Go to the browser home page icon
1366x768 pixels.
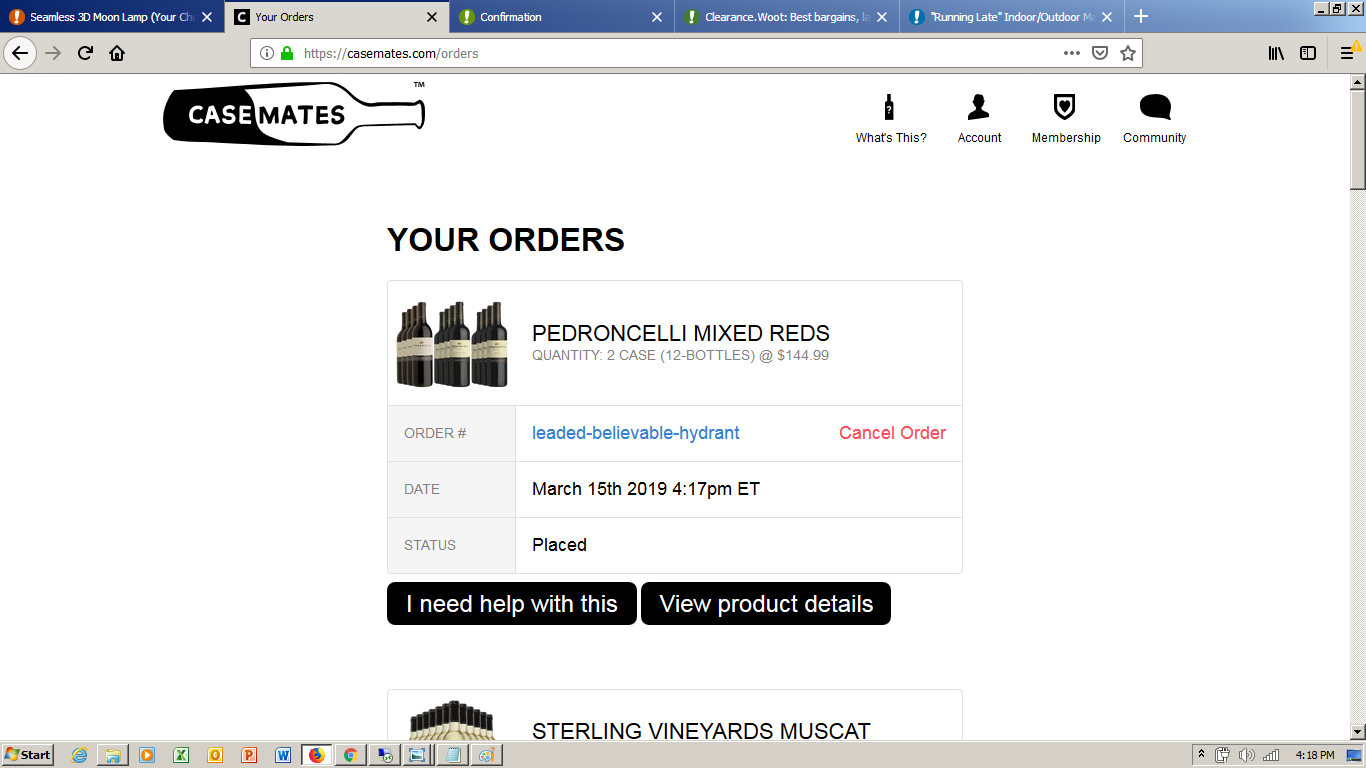tap(117, 53)
